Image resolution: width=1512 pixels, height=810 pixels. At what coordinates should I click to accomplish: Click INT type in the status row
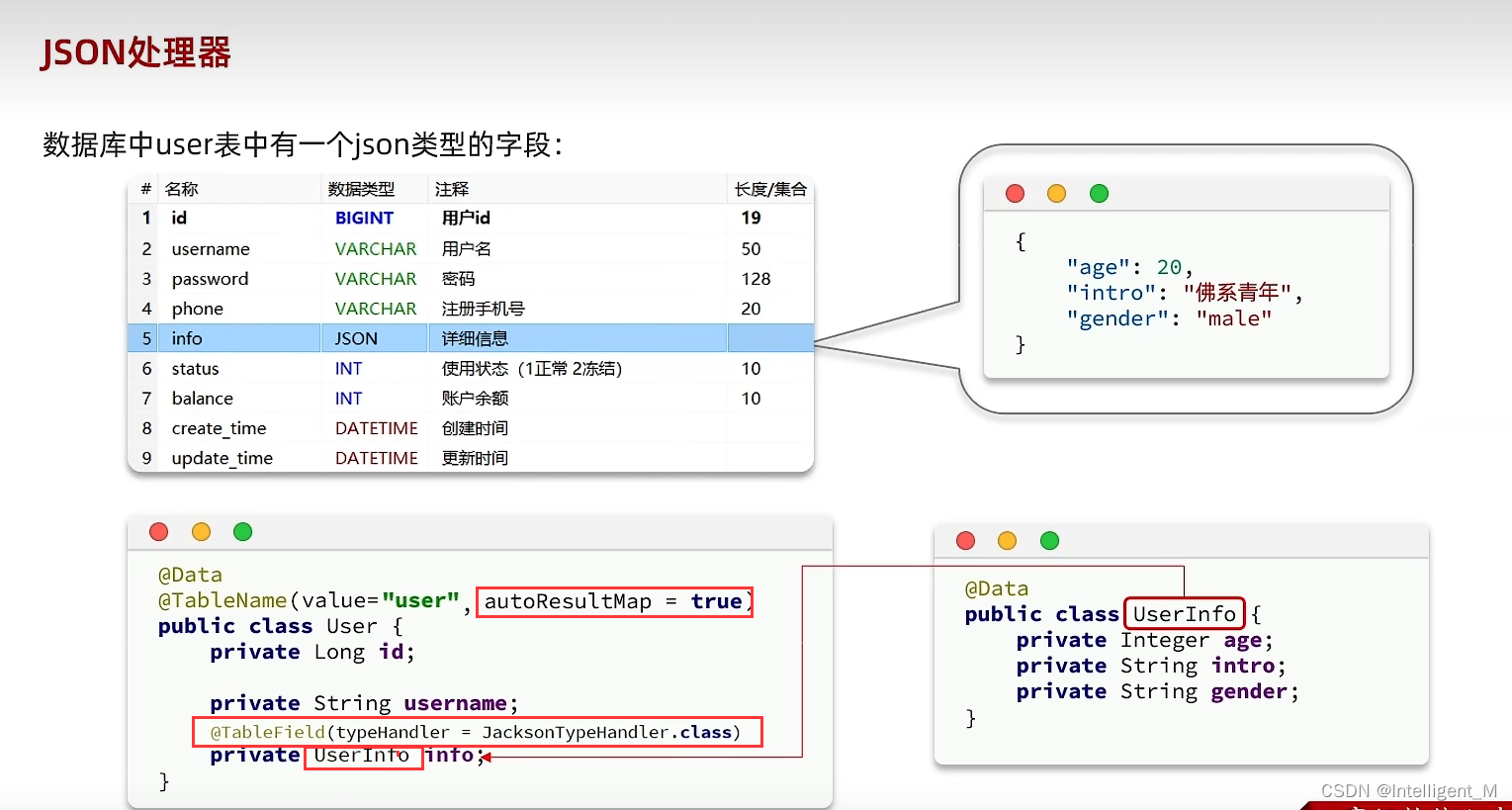[x=348, y=369]
